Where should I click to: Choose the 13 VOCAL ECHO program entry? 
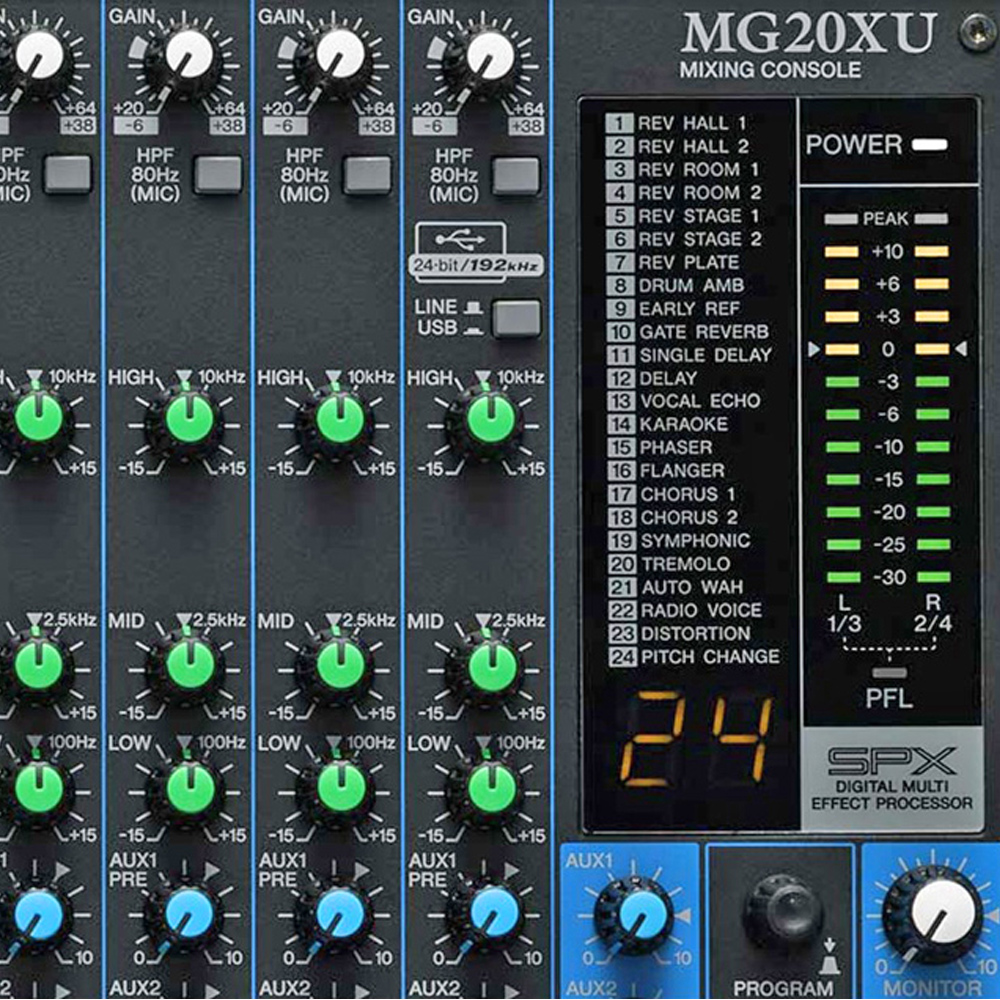(x=685, y=401)
